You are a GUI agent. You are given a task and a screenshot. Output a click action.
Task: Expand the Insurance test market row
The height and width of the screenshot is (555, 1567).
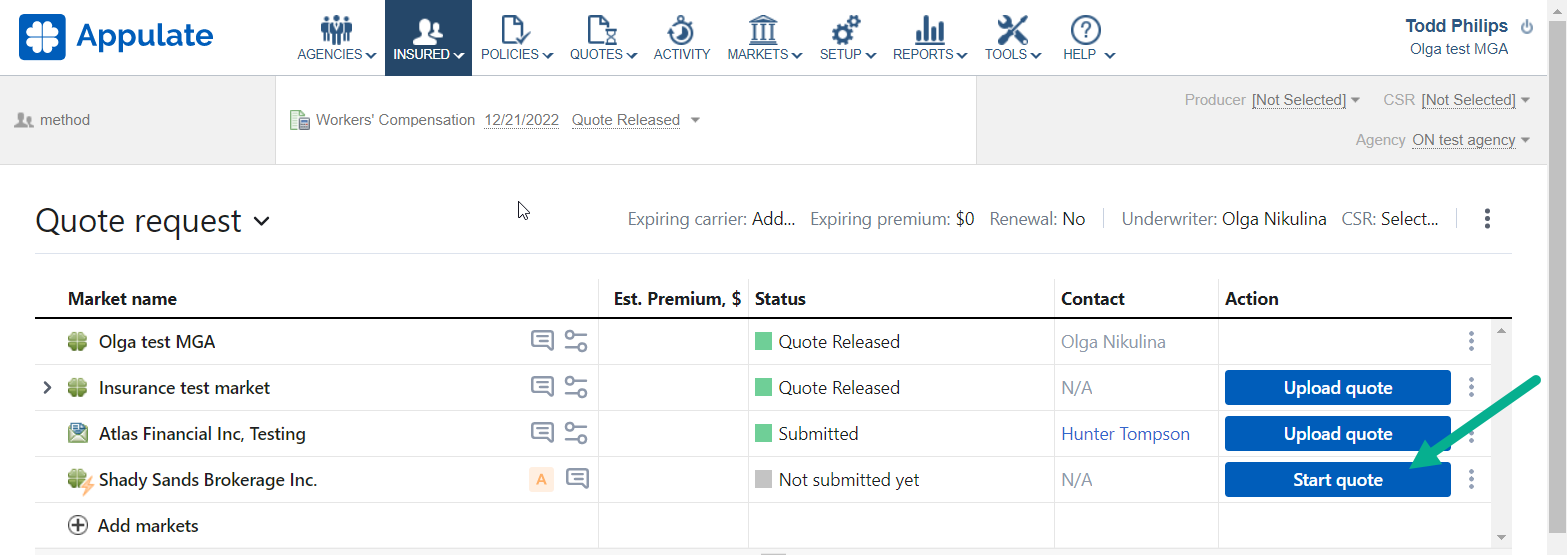pyautogui.click(x=47, y=388)
